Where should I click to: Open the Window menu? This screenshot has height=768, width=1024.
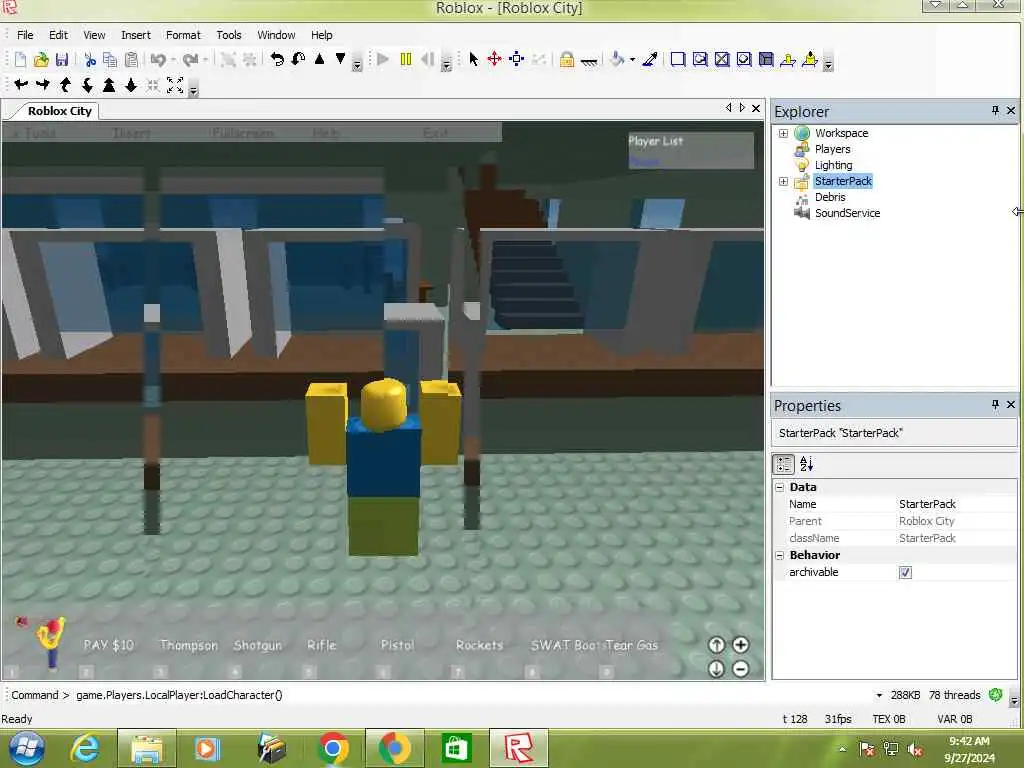[276, 35]
